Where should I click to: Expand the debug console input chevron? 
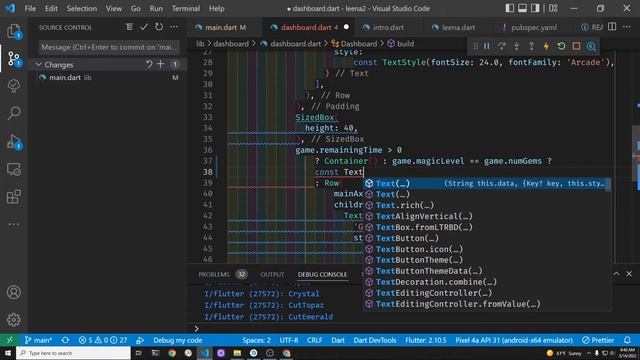click(196, 329)
